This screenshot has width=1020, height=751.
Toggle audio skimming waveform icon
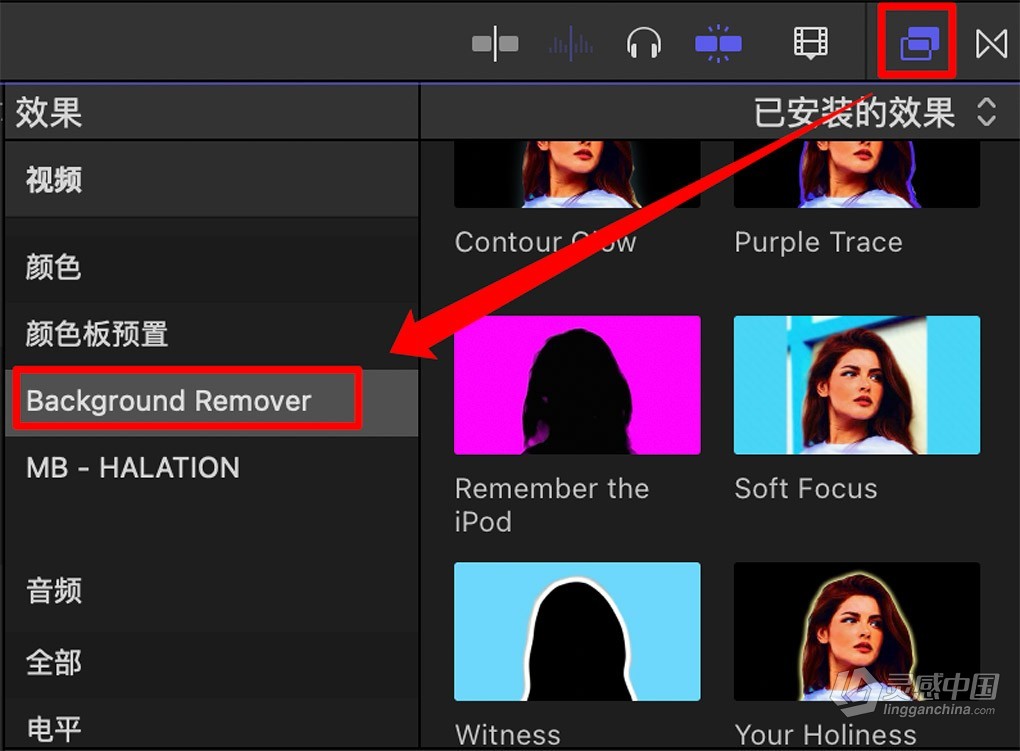570,44
